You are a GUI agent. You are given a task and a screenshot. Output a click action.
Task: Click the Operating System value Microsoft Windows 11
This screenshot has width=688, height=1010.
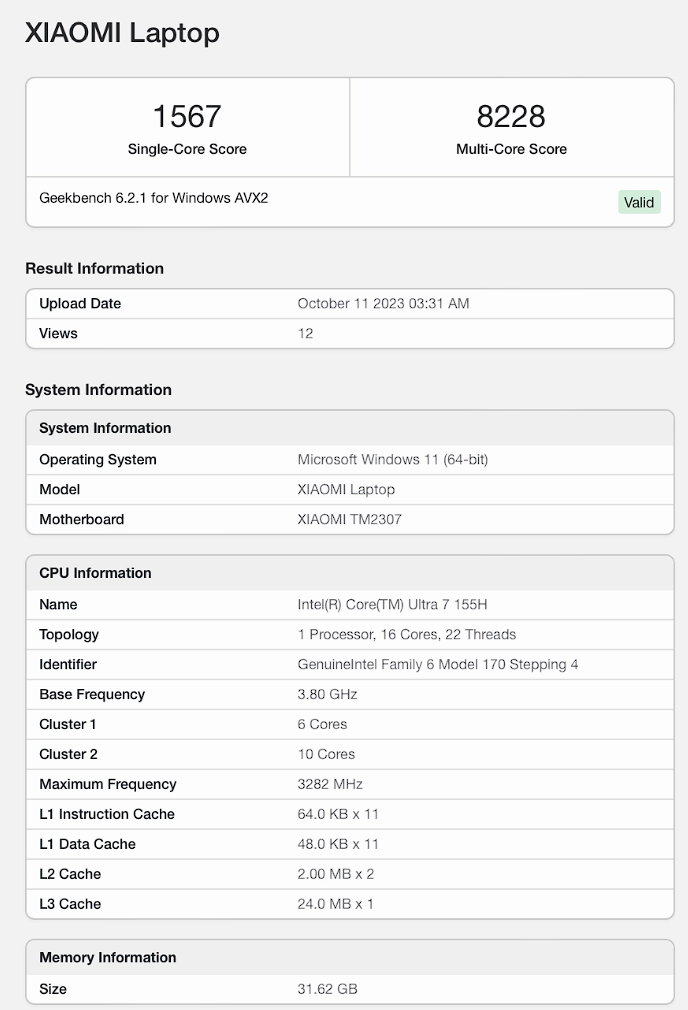click(392, 460)
